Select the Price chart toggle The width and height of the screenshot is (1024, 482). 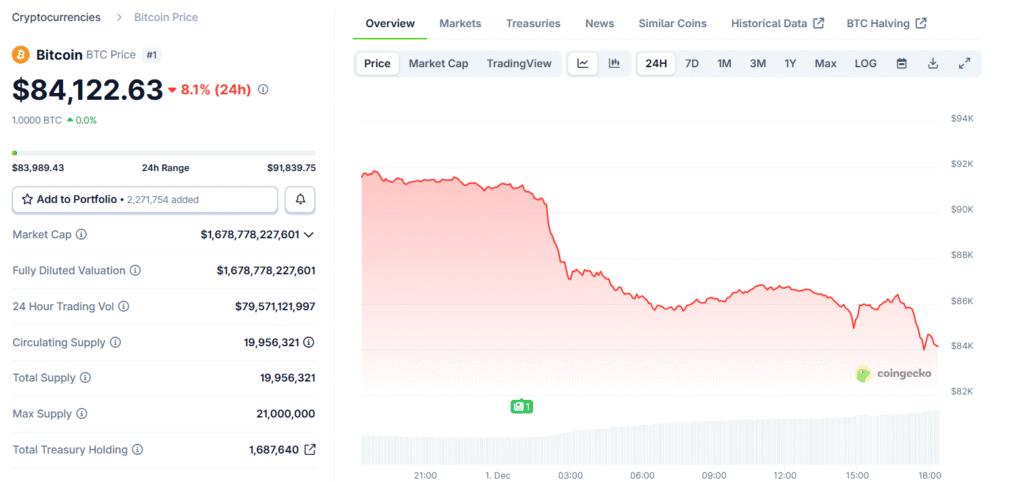[x=377, y=63]
